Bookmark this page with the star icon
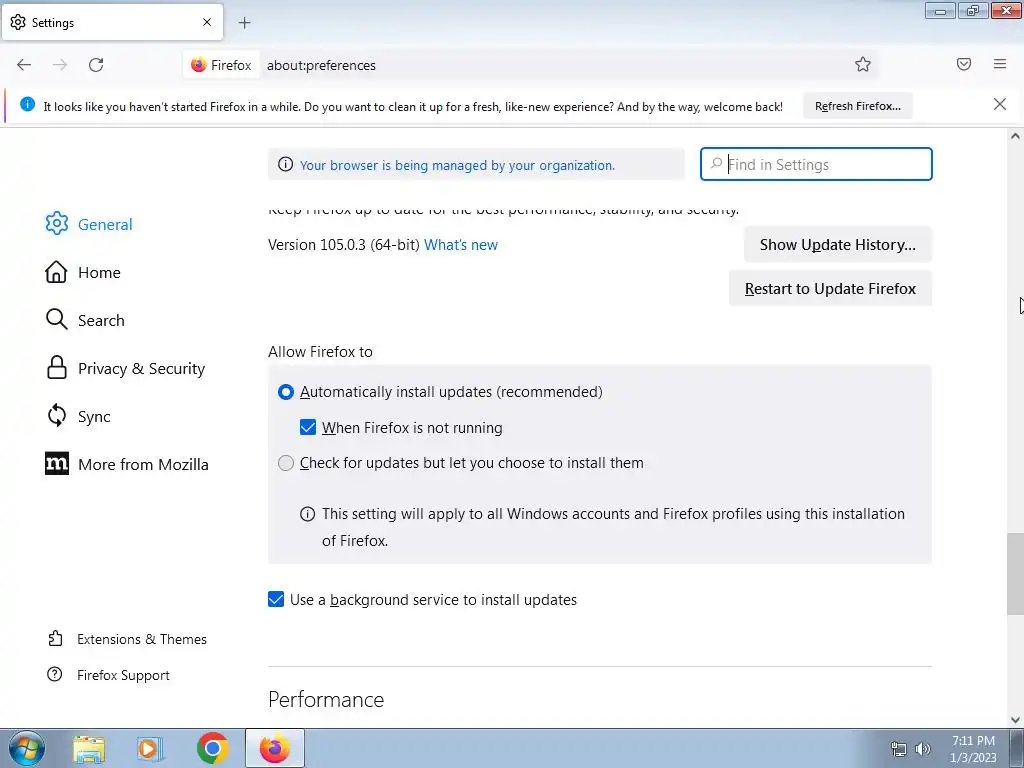 coord(863,64)
